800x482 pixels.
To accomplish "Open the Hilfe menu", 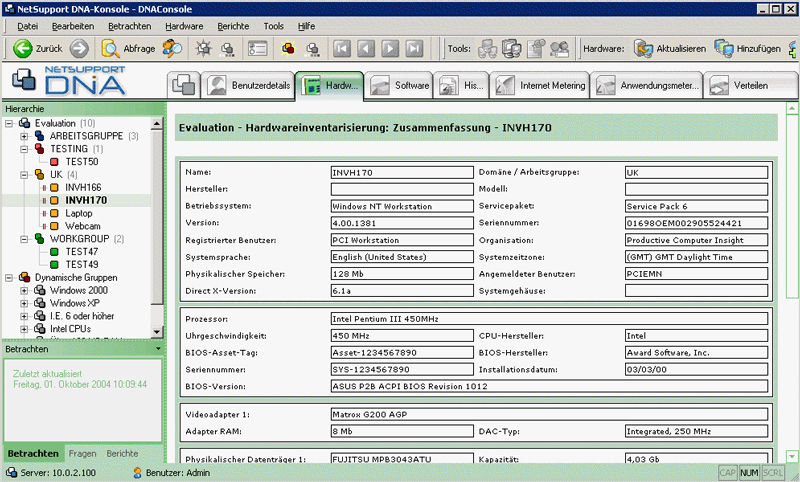I will (x=306, y=26).
